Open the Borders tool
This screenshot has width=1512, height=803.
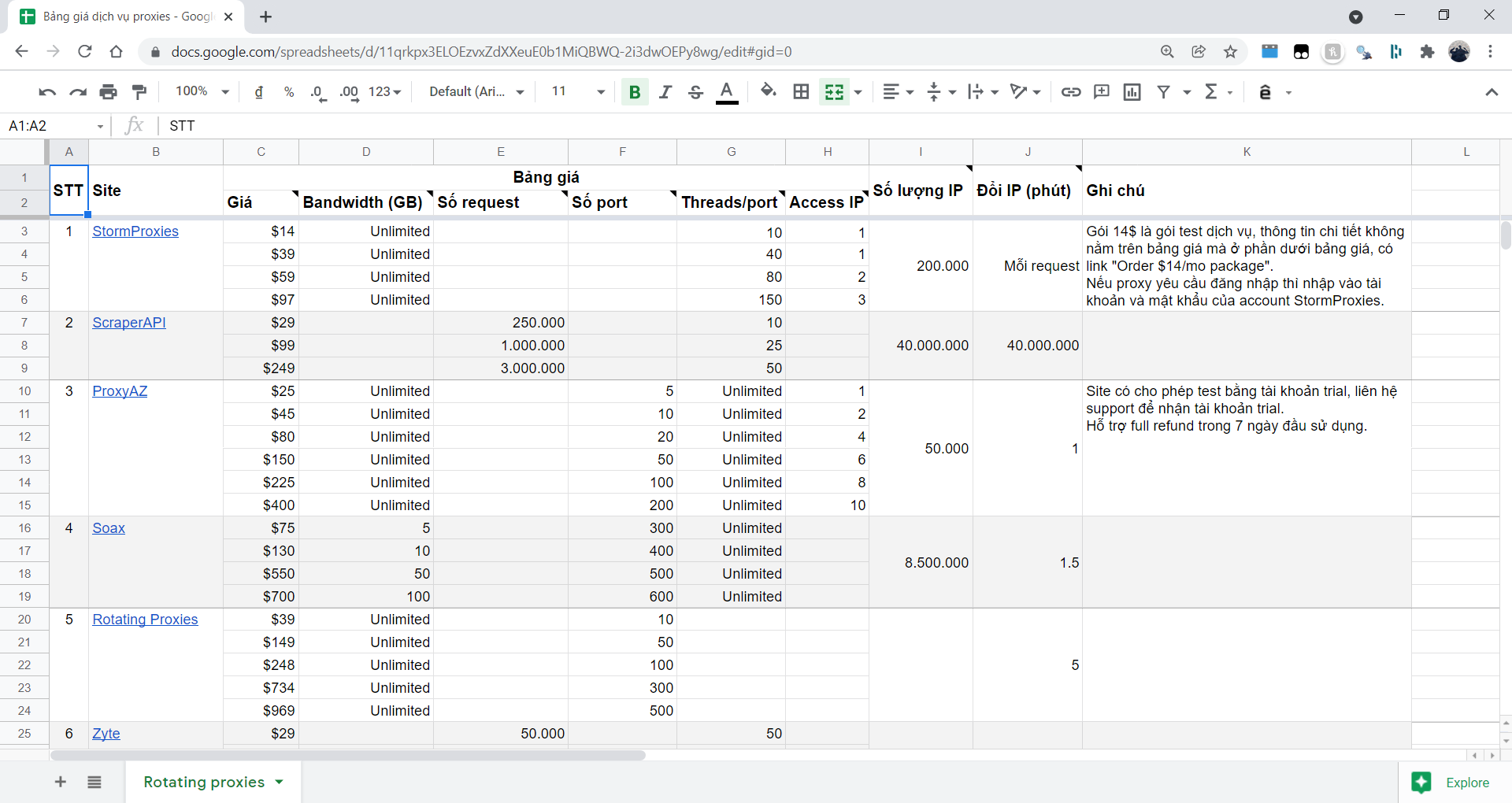801,92
